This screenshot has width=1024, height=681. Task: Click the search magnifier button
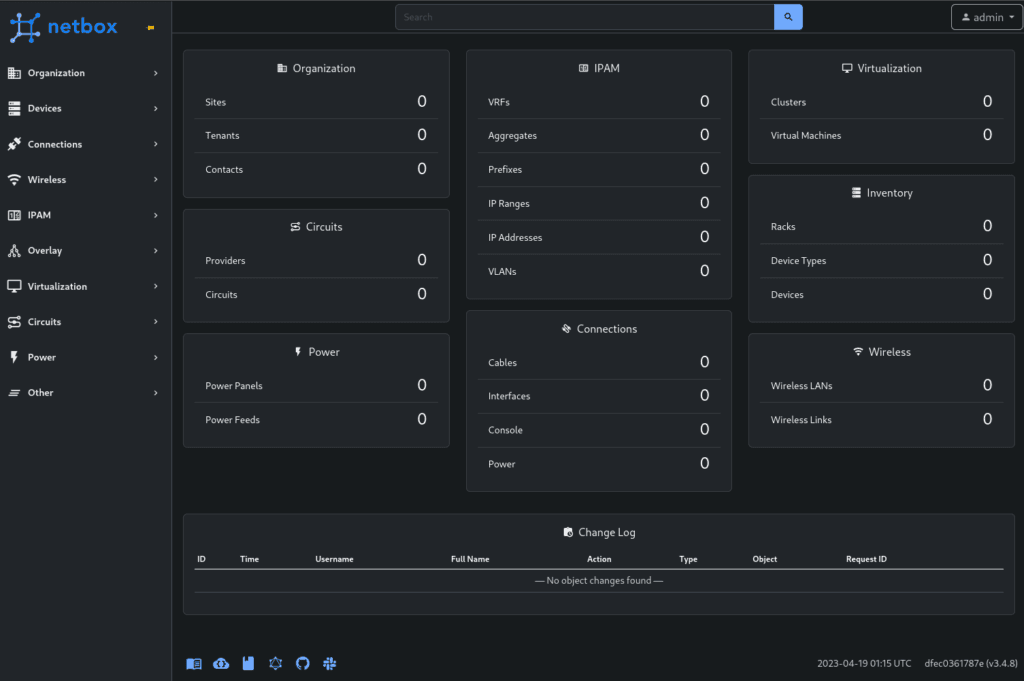coord(788,17)
